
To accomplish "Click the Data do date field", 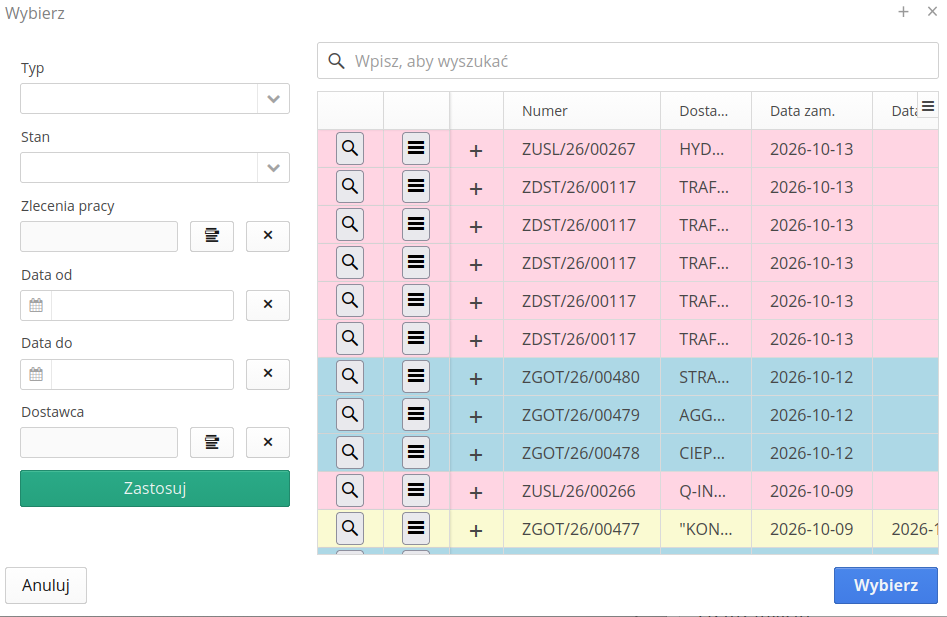I will tap(143, 374).
